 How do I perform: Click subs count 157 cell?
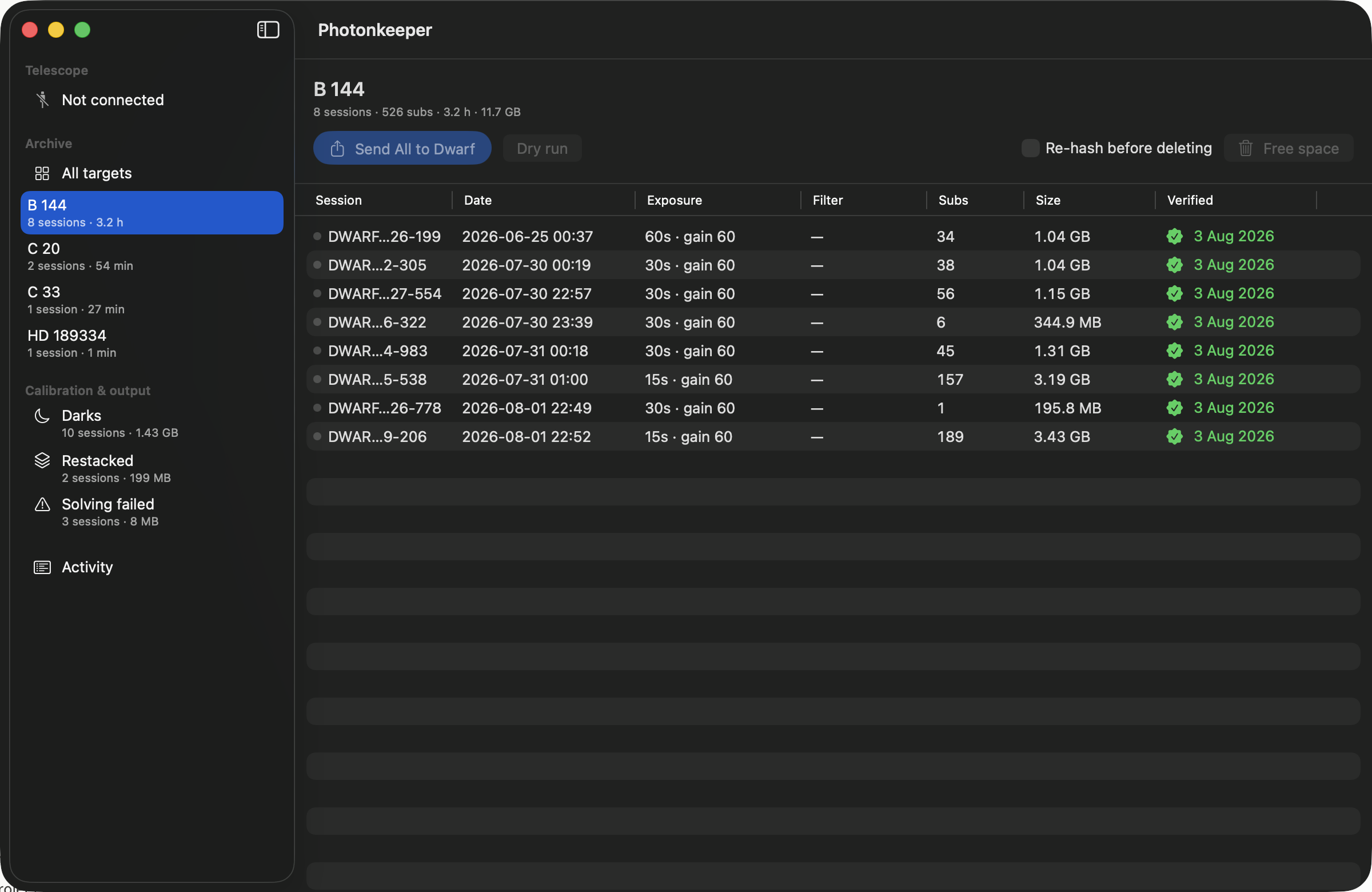pos(951,380)
